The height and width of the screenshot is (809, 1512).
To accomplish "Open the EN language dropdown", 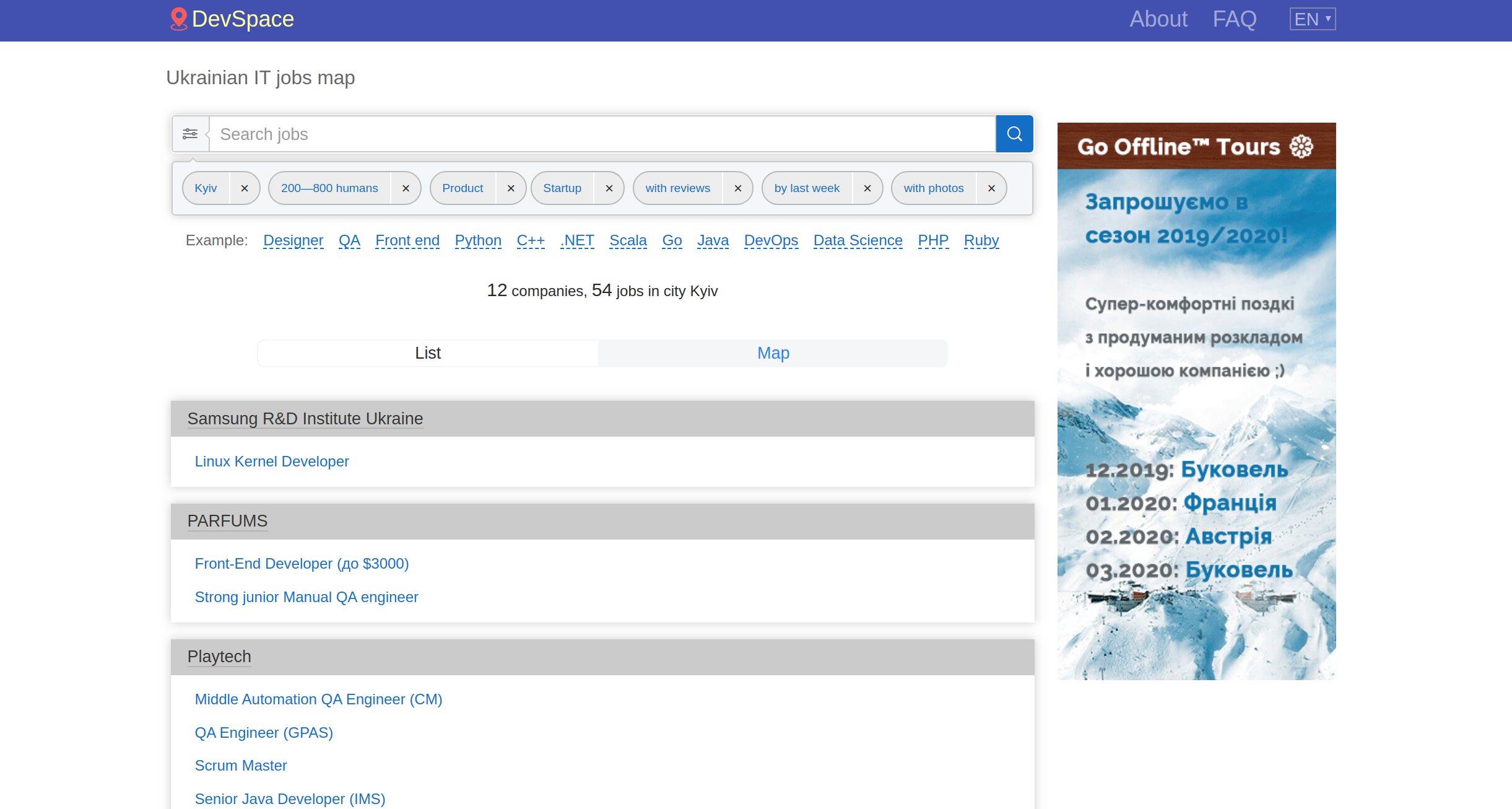I will tap(1311, 19).
